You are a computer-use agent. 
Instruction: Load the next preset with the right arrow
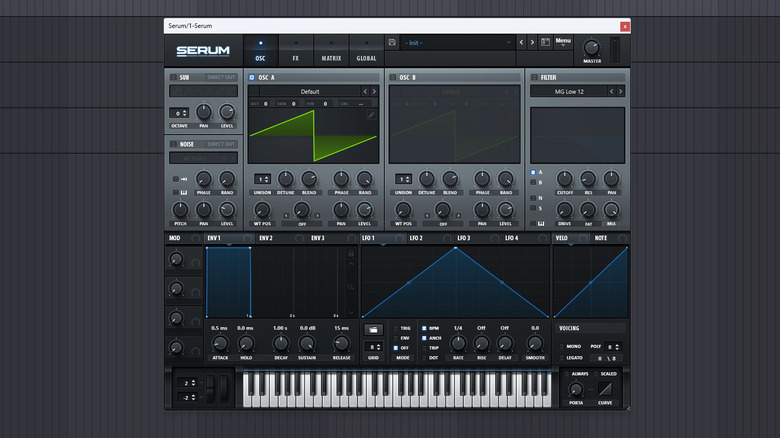[533, 43]
